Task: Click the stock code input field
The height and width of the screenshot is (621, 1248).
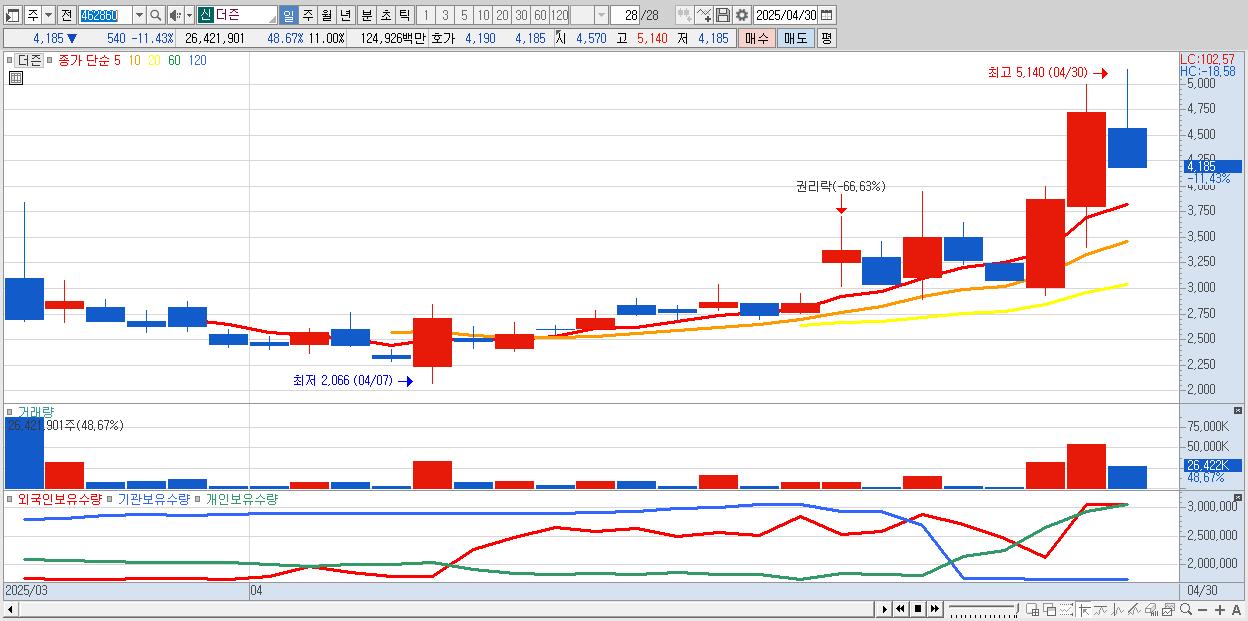Action: (105, 15)
